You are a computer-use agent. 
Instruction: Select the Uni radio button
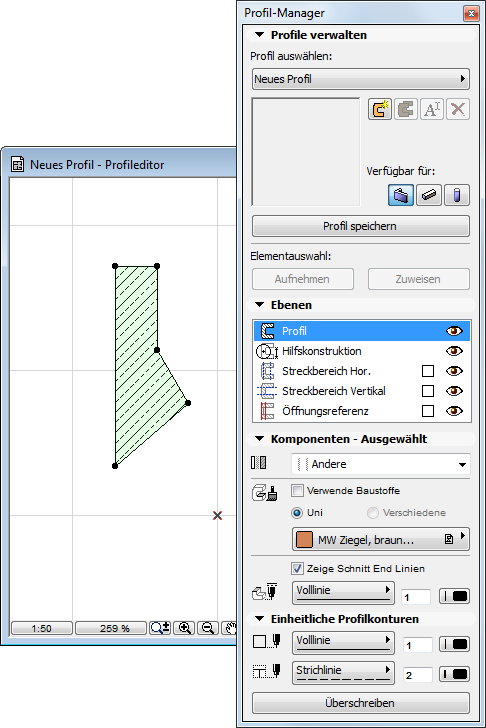(297, 513)
